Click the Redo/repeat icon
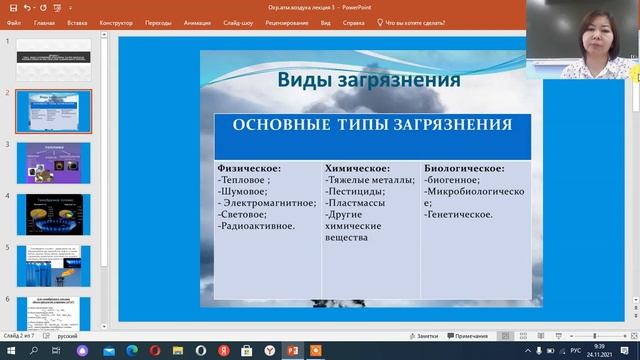The height and width of the screenshot is (360, 640). [43, 8]
